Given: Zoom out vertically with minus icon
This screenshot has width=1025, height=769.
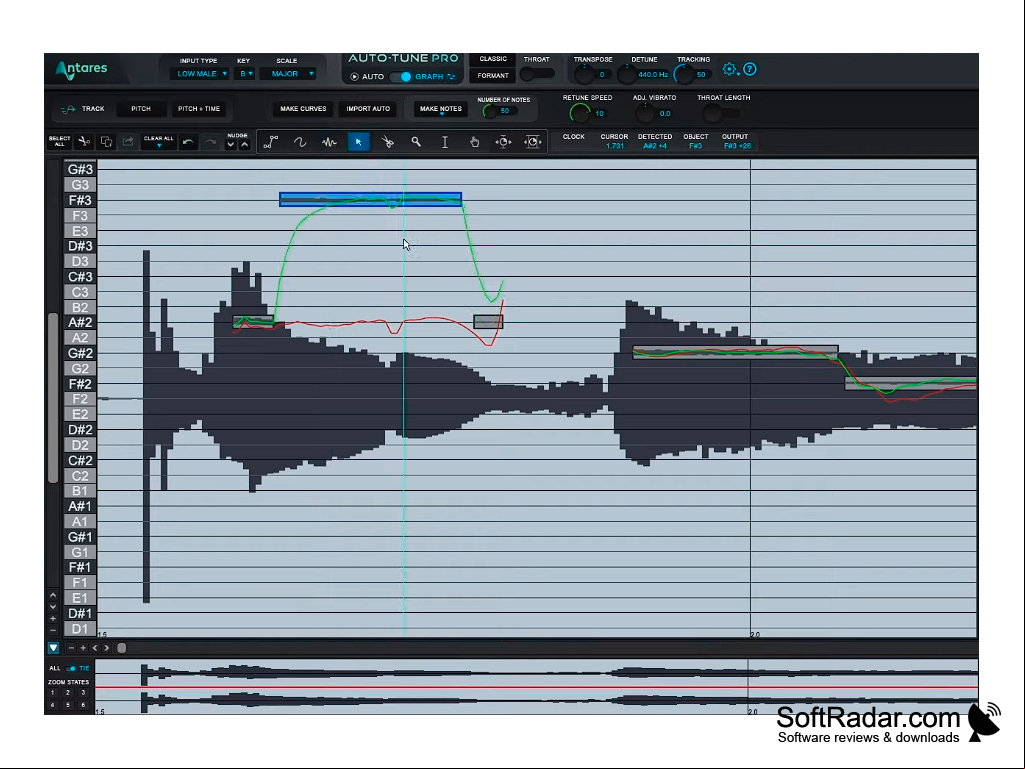Looking at the screenshot, I should point(53,630).
